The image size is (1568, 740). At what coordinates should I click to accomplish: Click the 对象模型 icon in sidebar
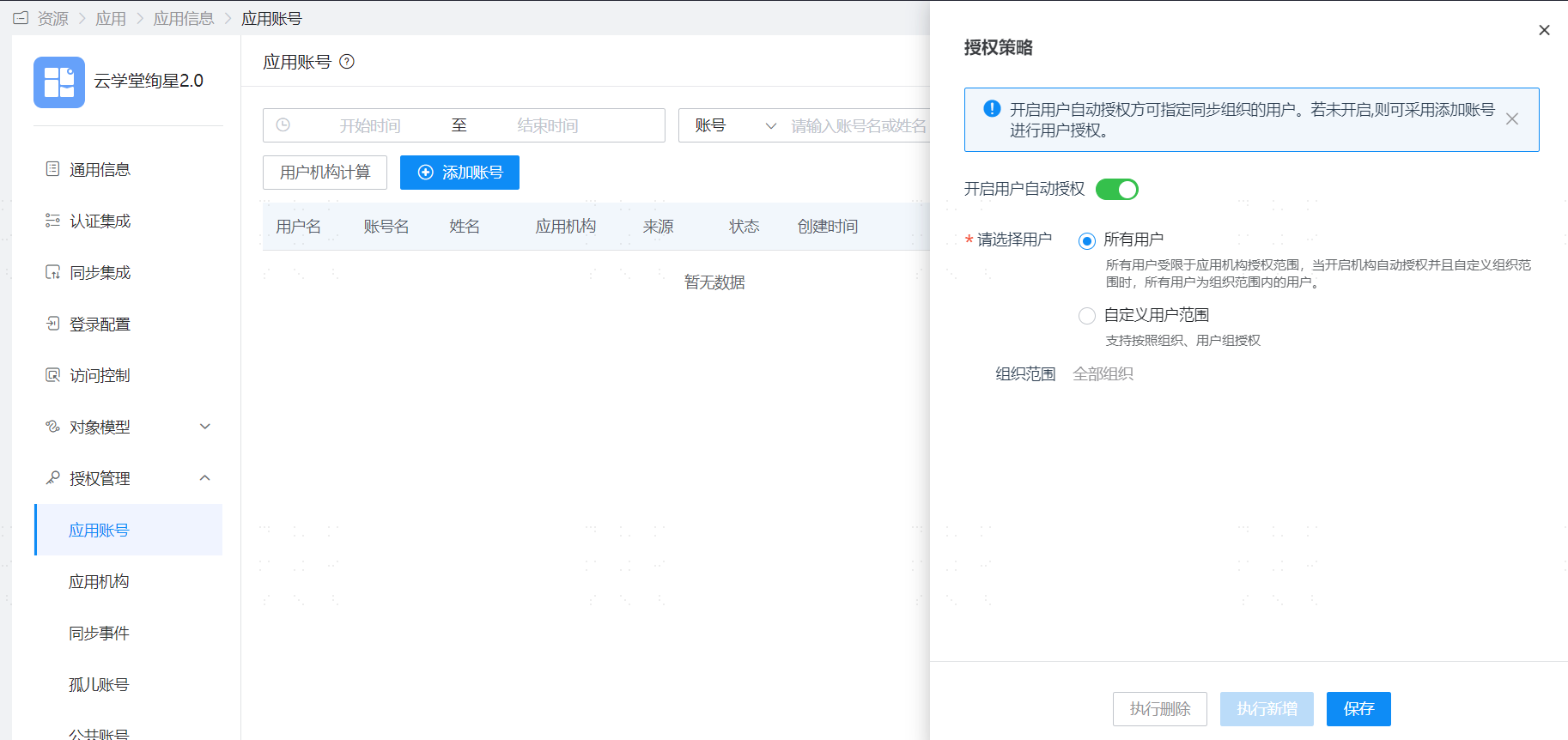(52, 427)
